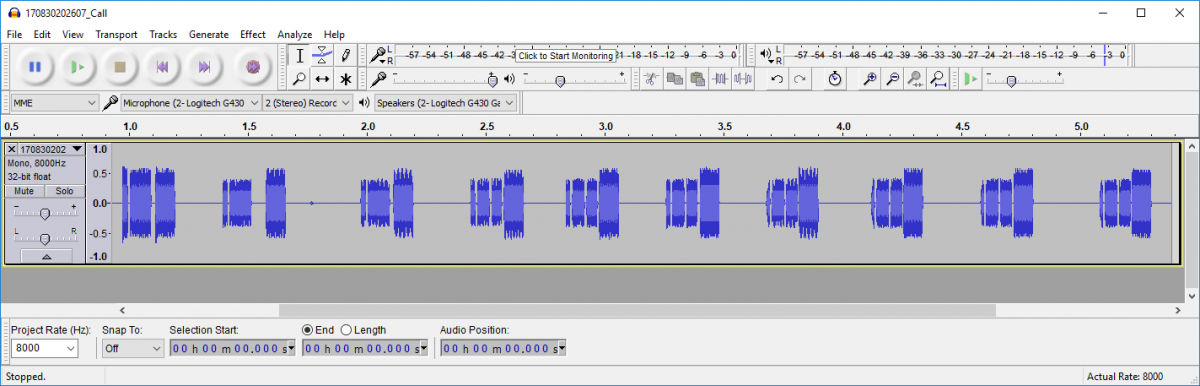Image resolution: width=1200 pixels, height=386 pixels.
Task: Click the Zoom In magnifier icon
Action: [870, 79]
